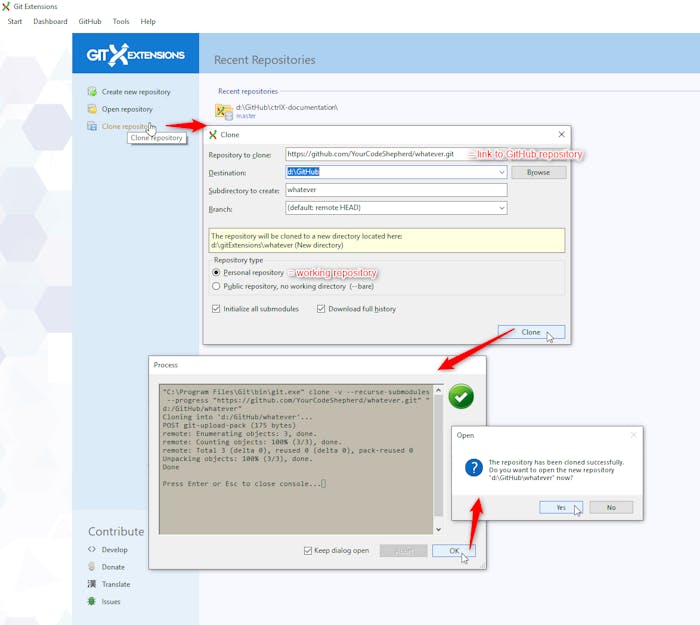Click the question mark icon in Open dialog
Screen dimensions: 700x625
point(474,468)
